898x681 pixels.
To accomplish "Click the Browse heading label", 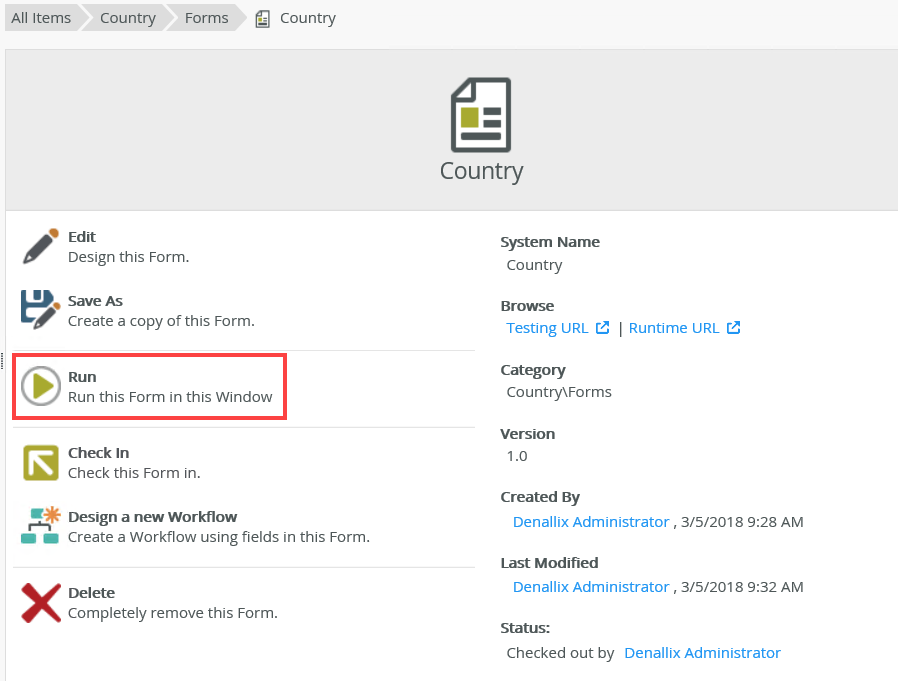I will [527, 306].
